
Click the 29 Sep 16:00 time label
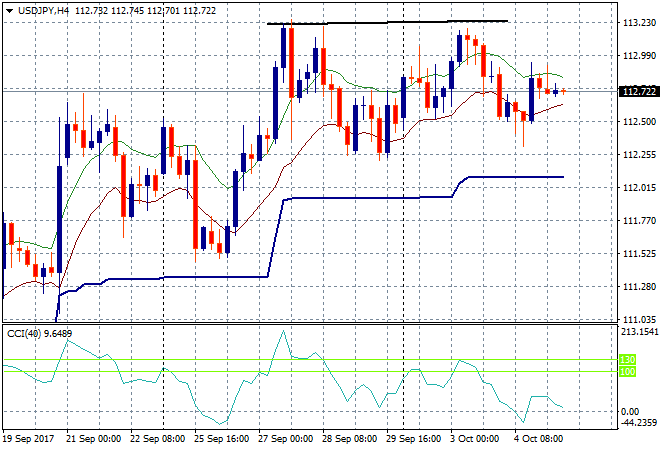(413, 439)
